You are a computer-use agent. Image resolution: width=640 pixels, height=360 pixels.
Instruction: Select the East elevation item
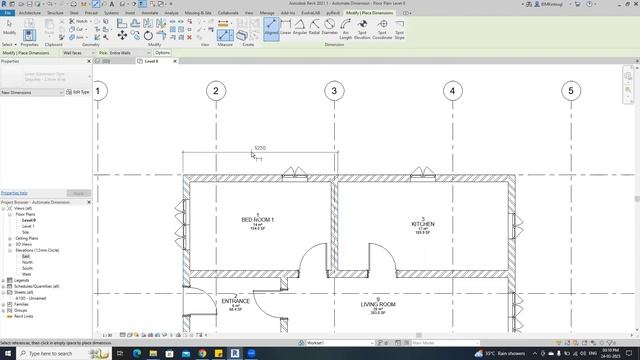pyautogui.click(x=26, y=256)
